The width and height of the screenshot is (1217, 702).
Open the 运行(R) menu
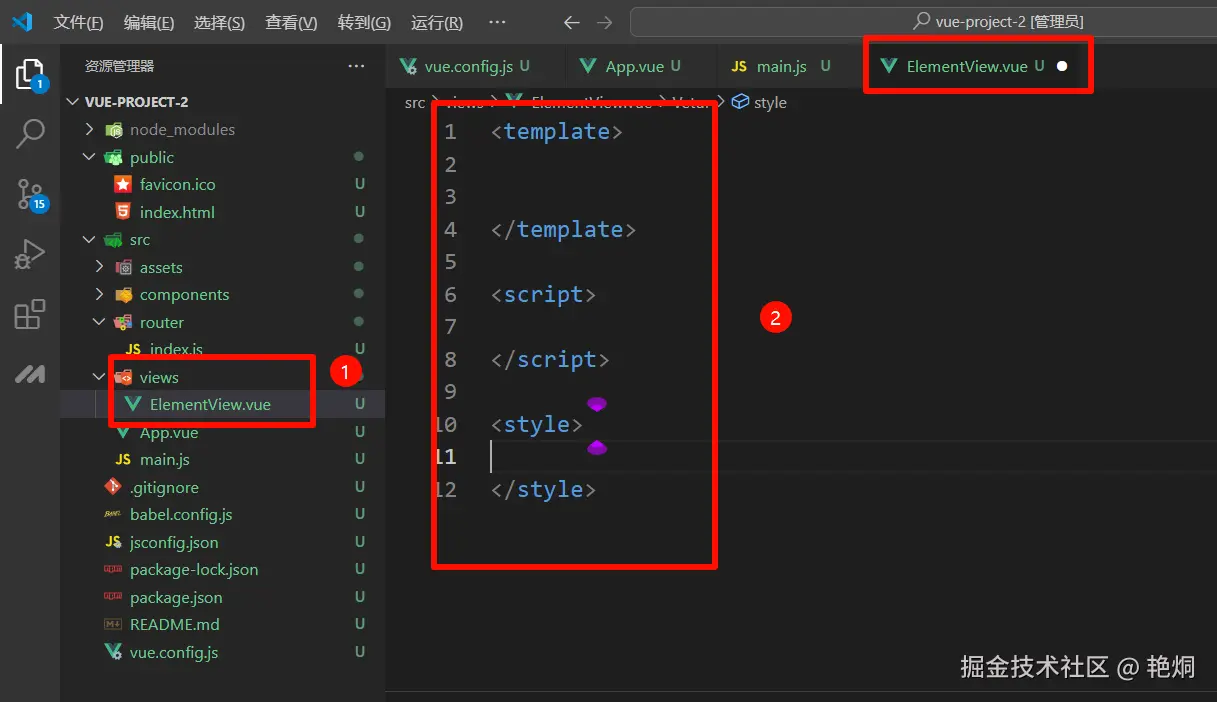(x=437, y=22)
